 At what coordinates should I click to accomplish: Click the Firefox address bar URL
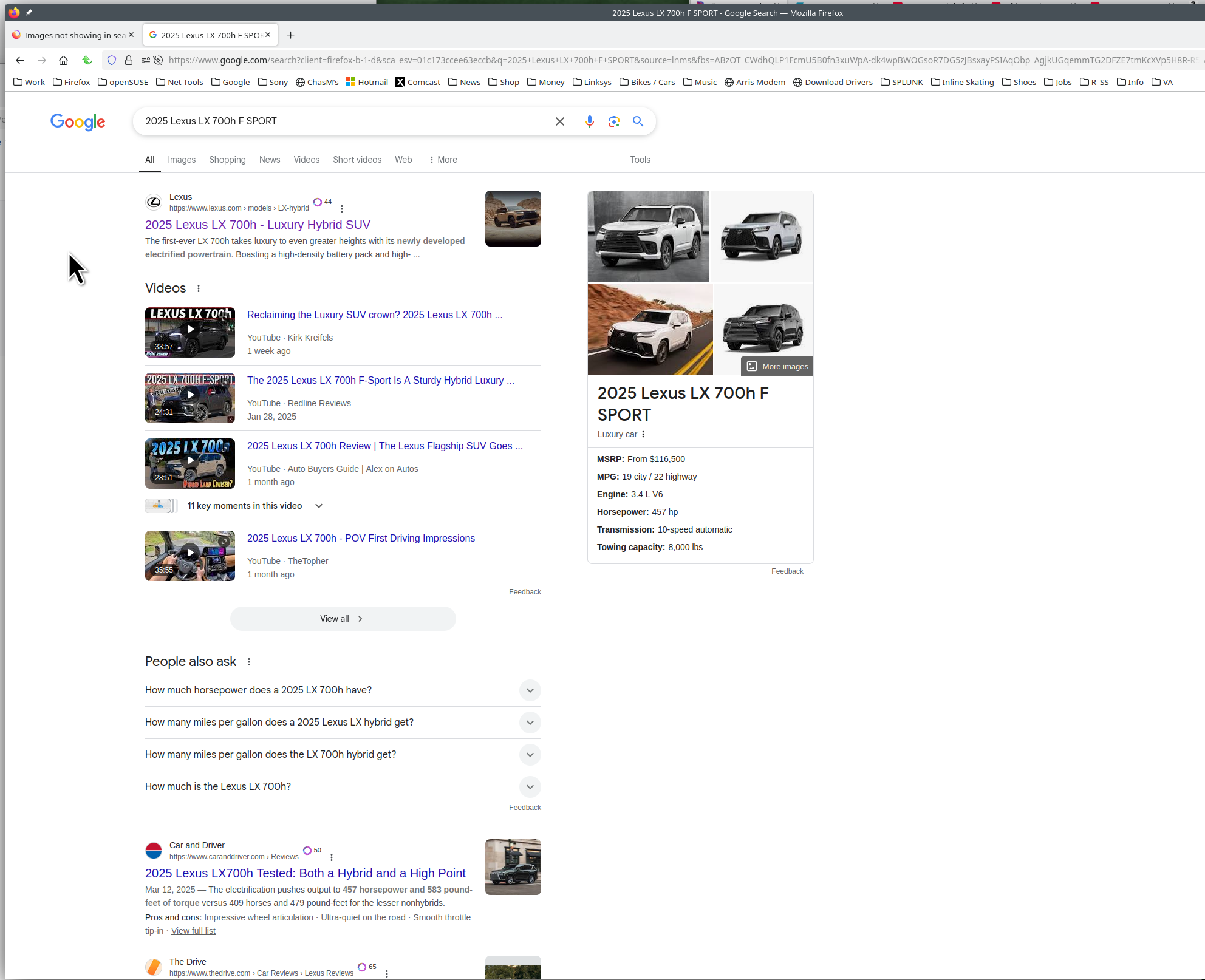pos(680,60)
